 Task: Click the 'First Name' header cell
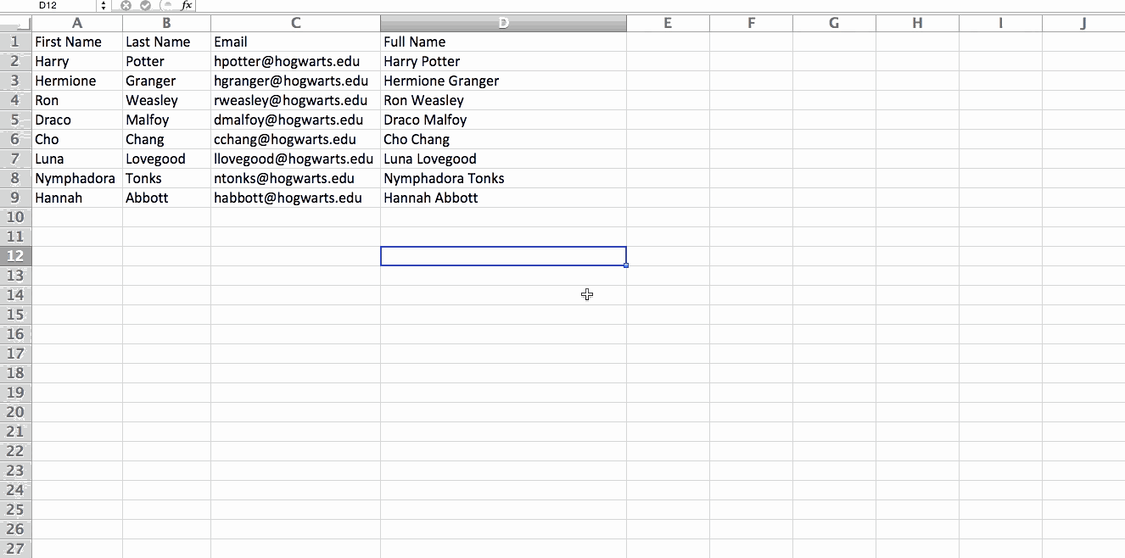[x=77, y=42]
